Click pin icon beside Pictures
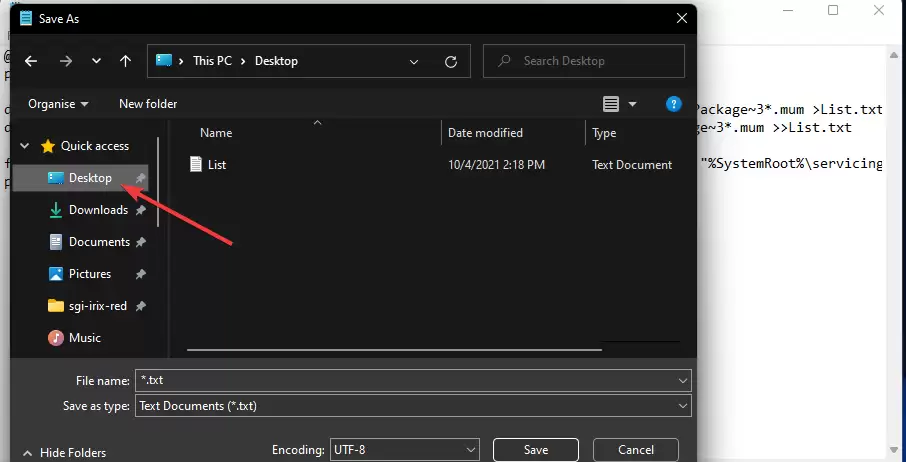The width and height of the screenshot is (906, 462). pyautogui.click(x=140, y=274)
